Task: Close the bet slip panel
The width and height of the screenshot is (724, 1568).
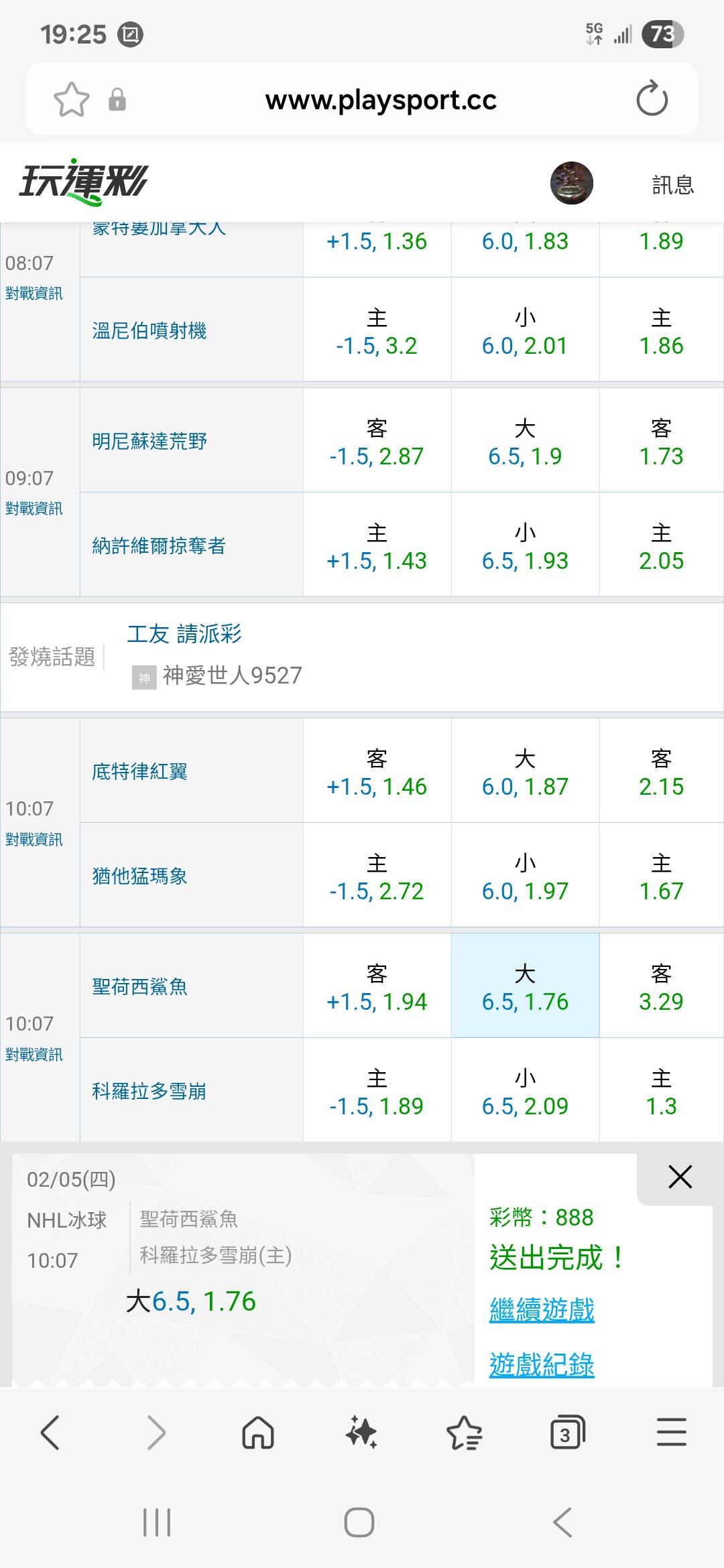Action: pos(680,1177)
